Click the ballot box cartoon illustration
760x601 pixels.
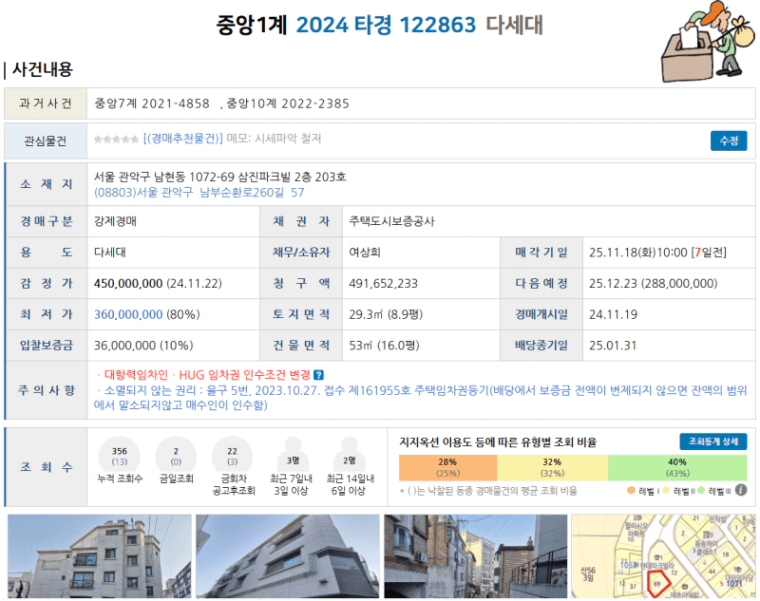(x=708, y=41)
